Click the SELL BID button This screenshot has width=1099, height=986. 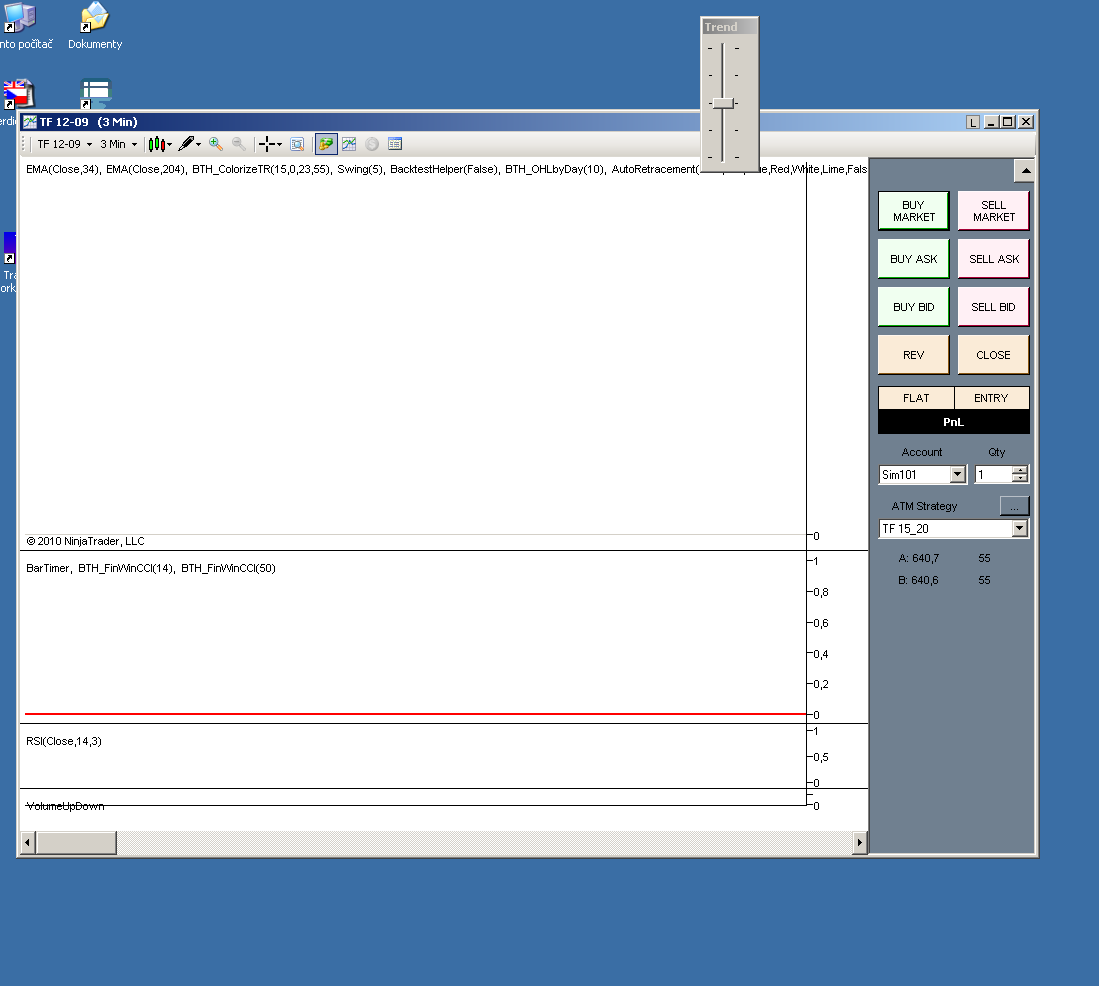[993, 307]
